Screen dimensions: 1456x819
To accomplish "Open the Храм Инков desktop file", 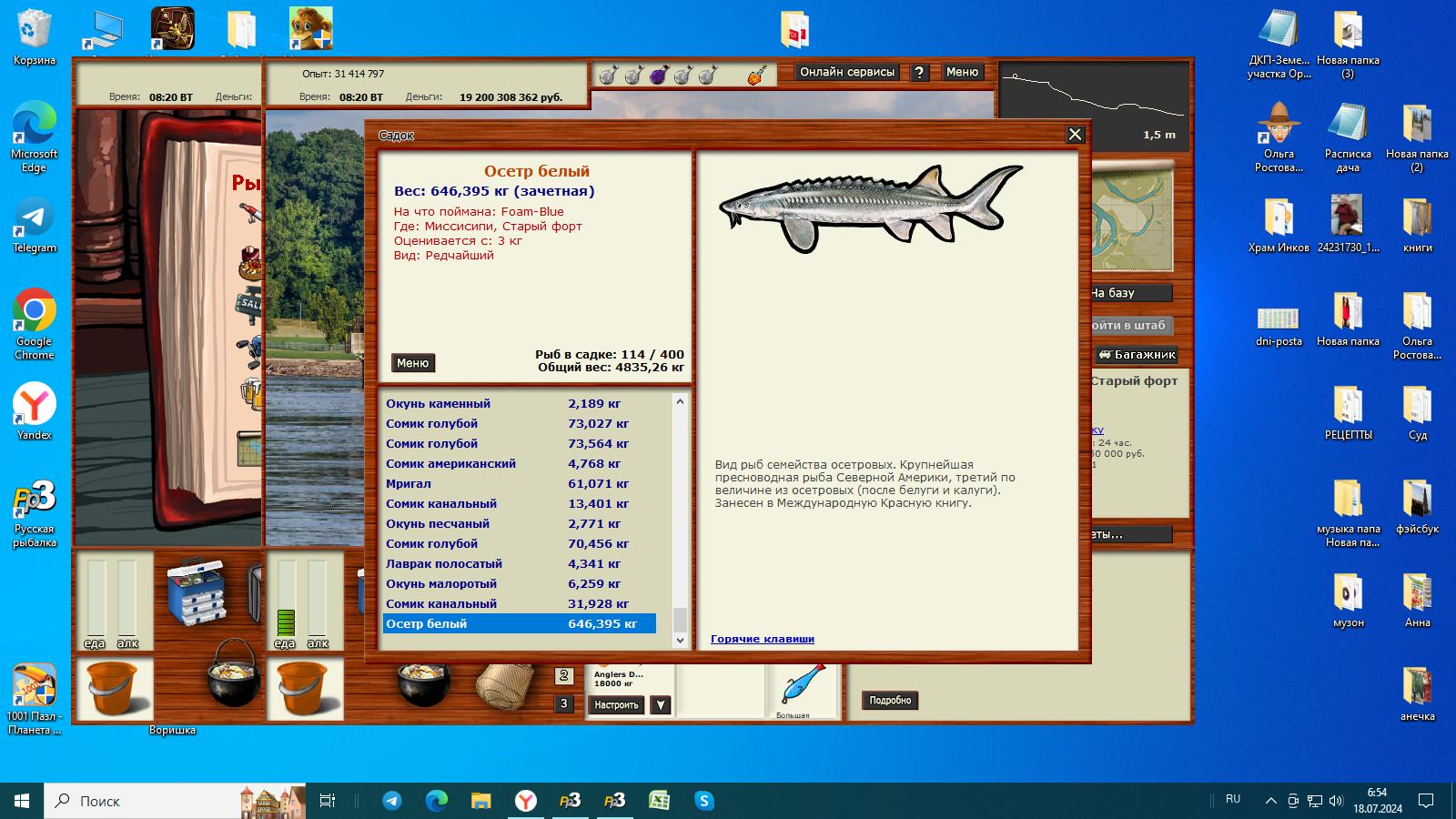I will click(x=1279, y=226).
